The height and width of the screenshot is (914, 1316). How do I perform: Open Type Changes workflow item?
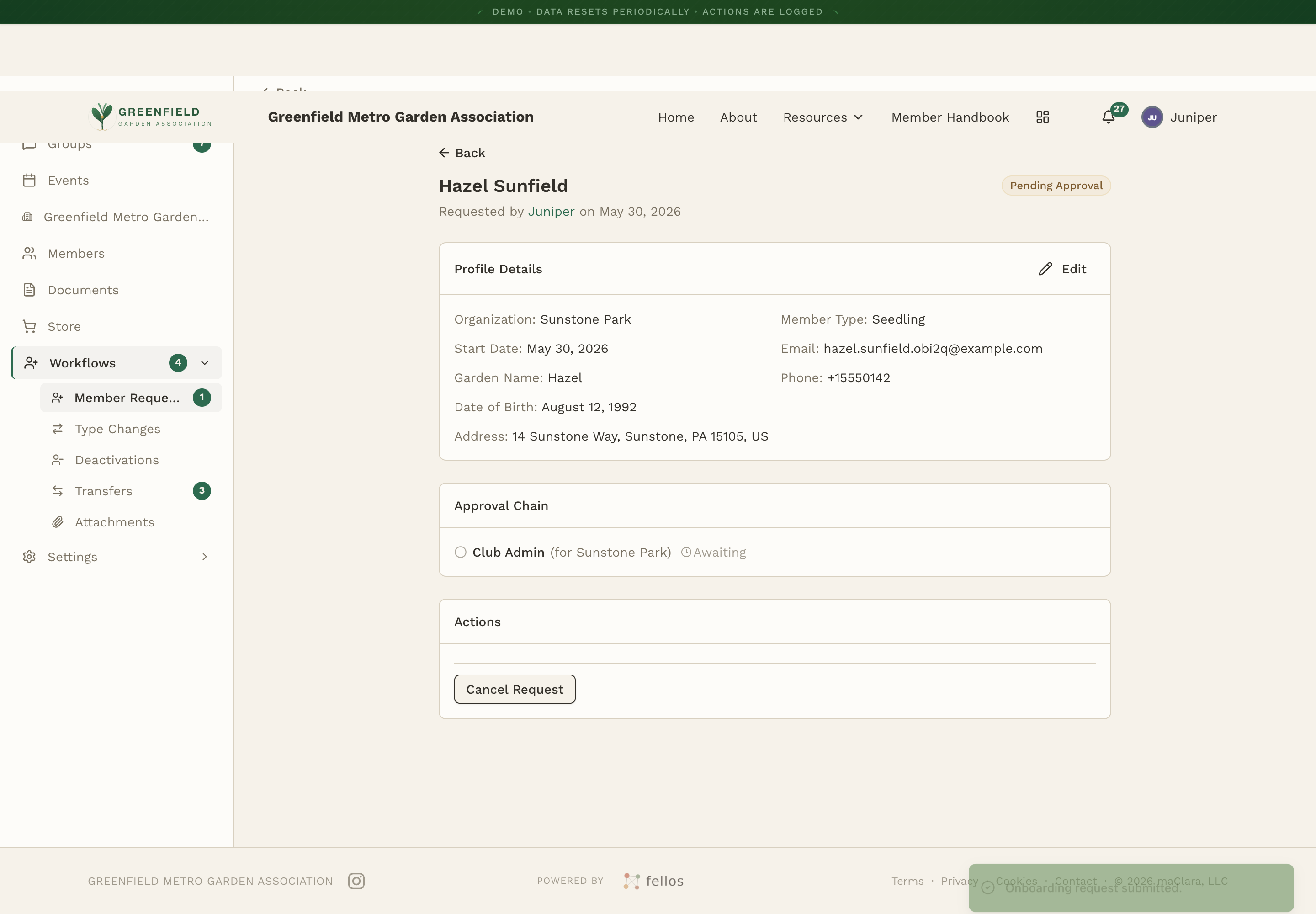131,429
